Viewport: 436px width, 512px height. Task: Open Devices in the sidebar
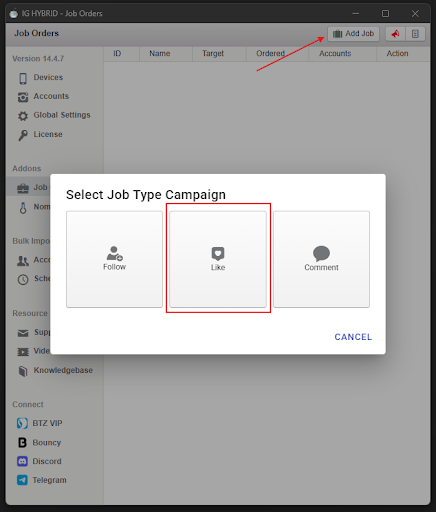[48, 77]
